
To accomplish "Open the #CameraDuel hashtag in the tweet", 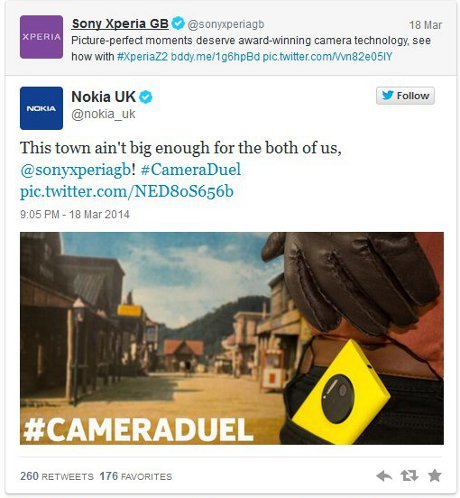I will click(191, 169).
